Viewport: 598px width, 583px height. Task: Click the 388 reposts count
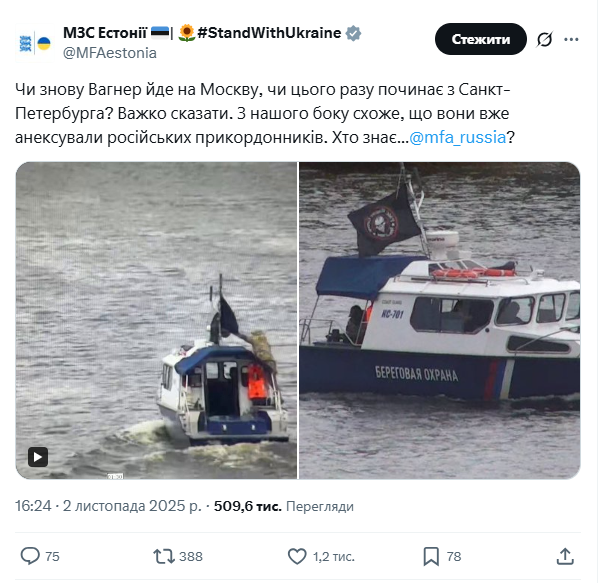(191, 556)
